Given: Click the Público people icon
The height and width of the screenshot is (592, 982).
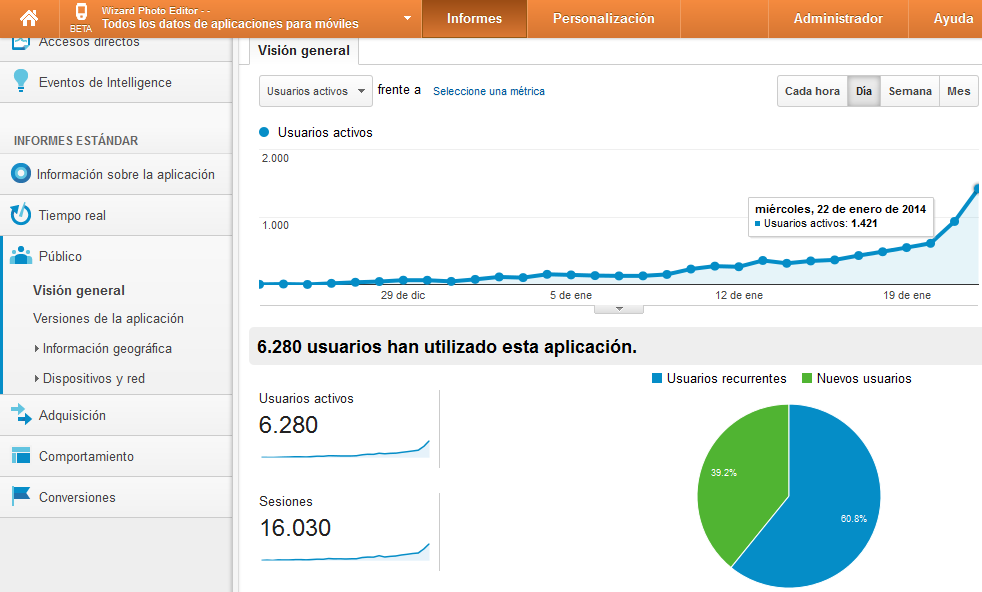Looking at the screenshot, I should point(21,256).
